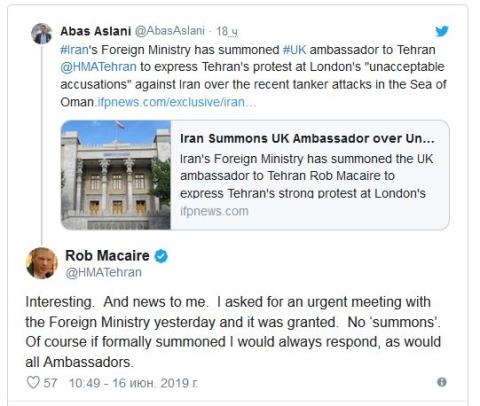Click the ifpnews.com domain in card
Image resolution: width=480 pixels, height=406 pixels.
pyautogui.click(x=214, y=211)
